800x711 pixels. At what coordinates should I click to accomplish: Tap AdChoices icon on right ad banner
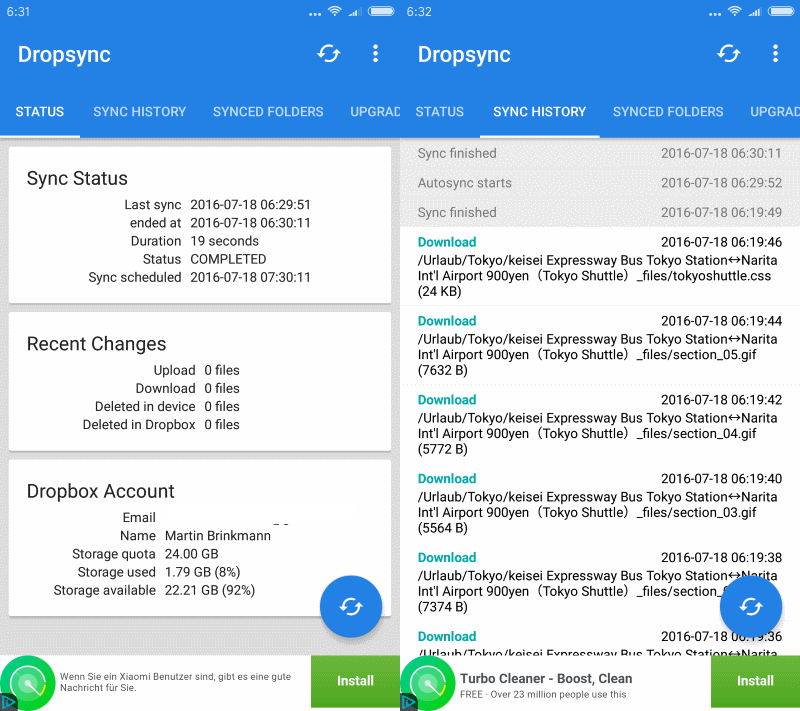click(408, 702)
